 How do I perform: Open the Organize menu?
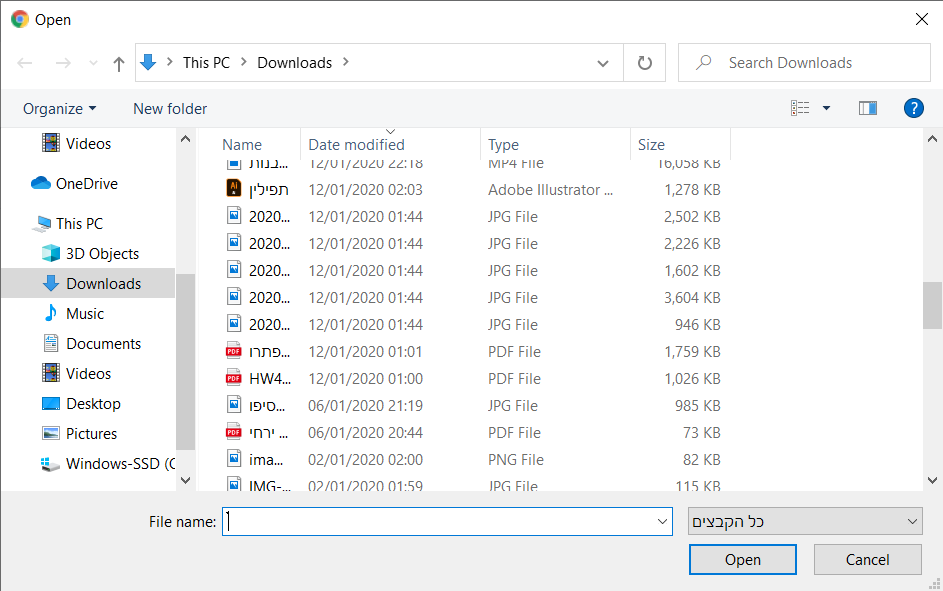coord(60,108)
